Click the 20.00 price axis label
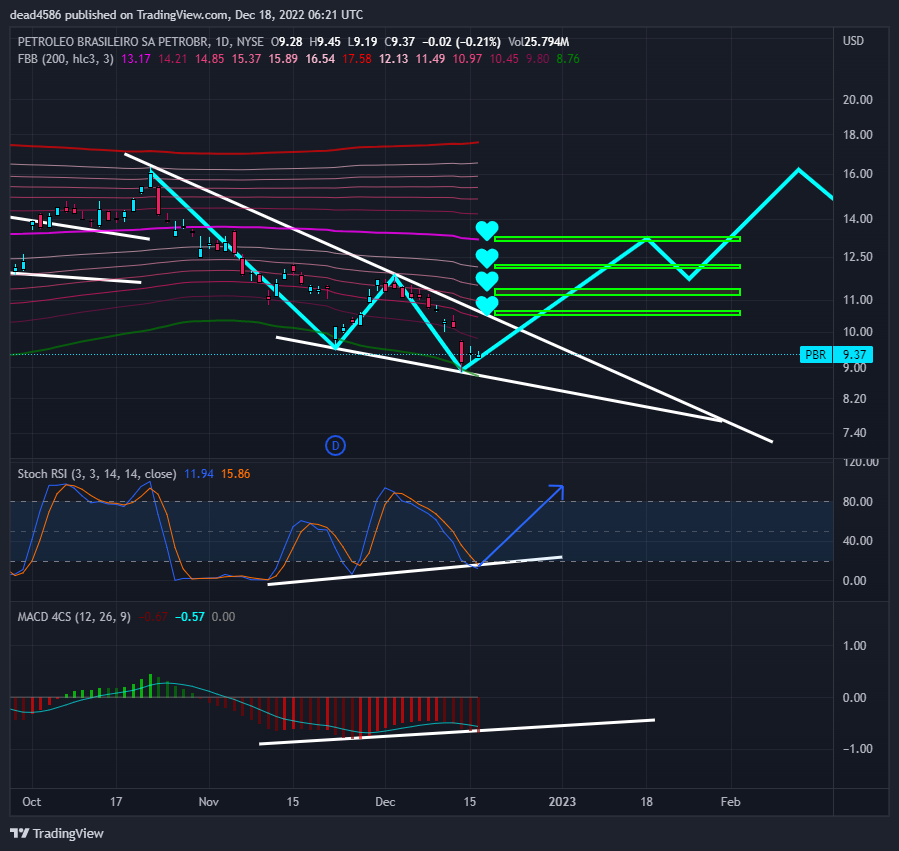 (857, 100)
